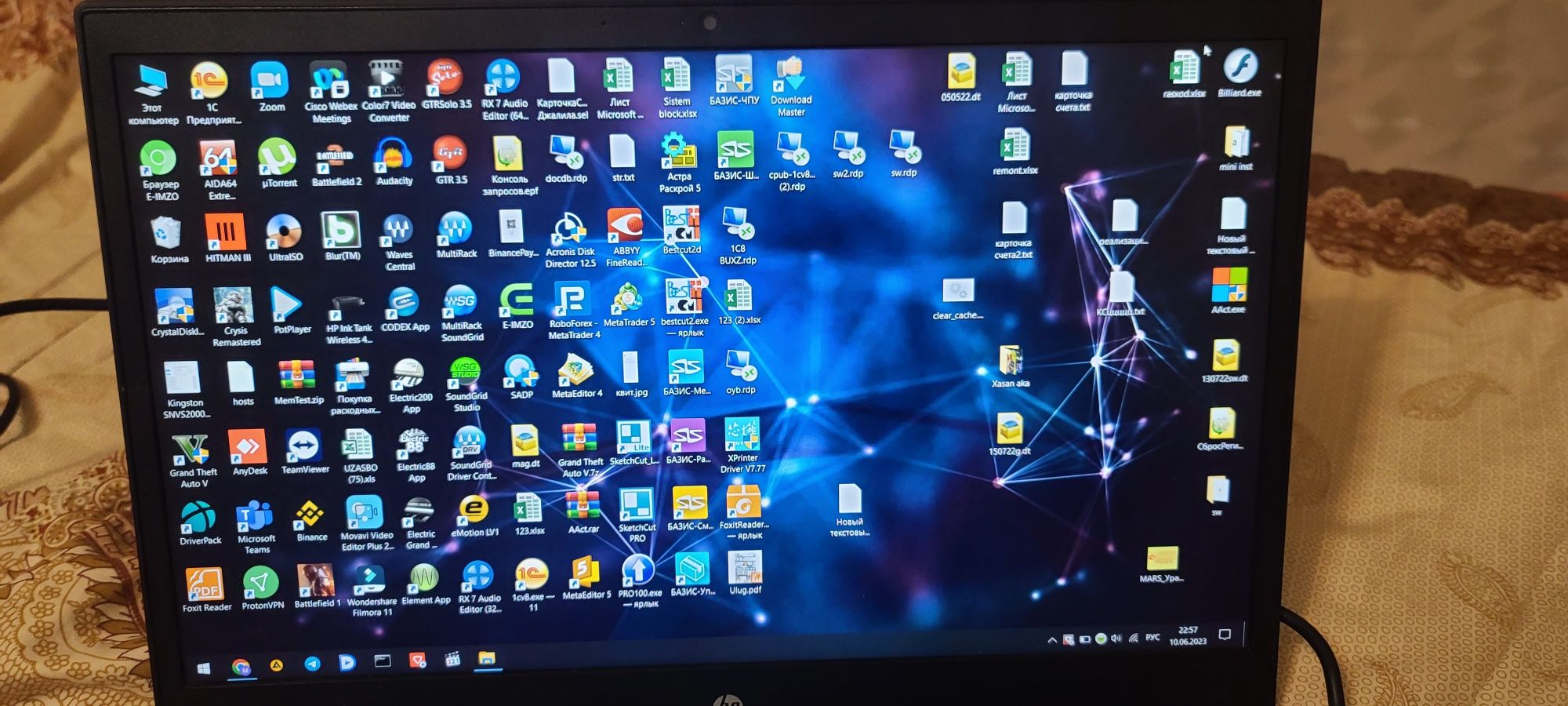Screen dimensions: 1568x706
Task: Open UltraISO desktop icon
Action: [x=285, y=238]
